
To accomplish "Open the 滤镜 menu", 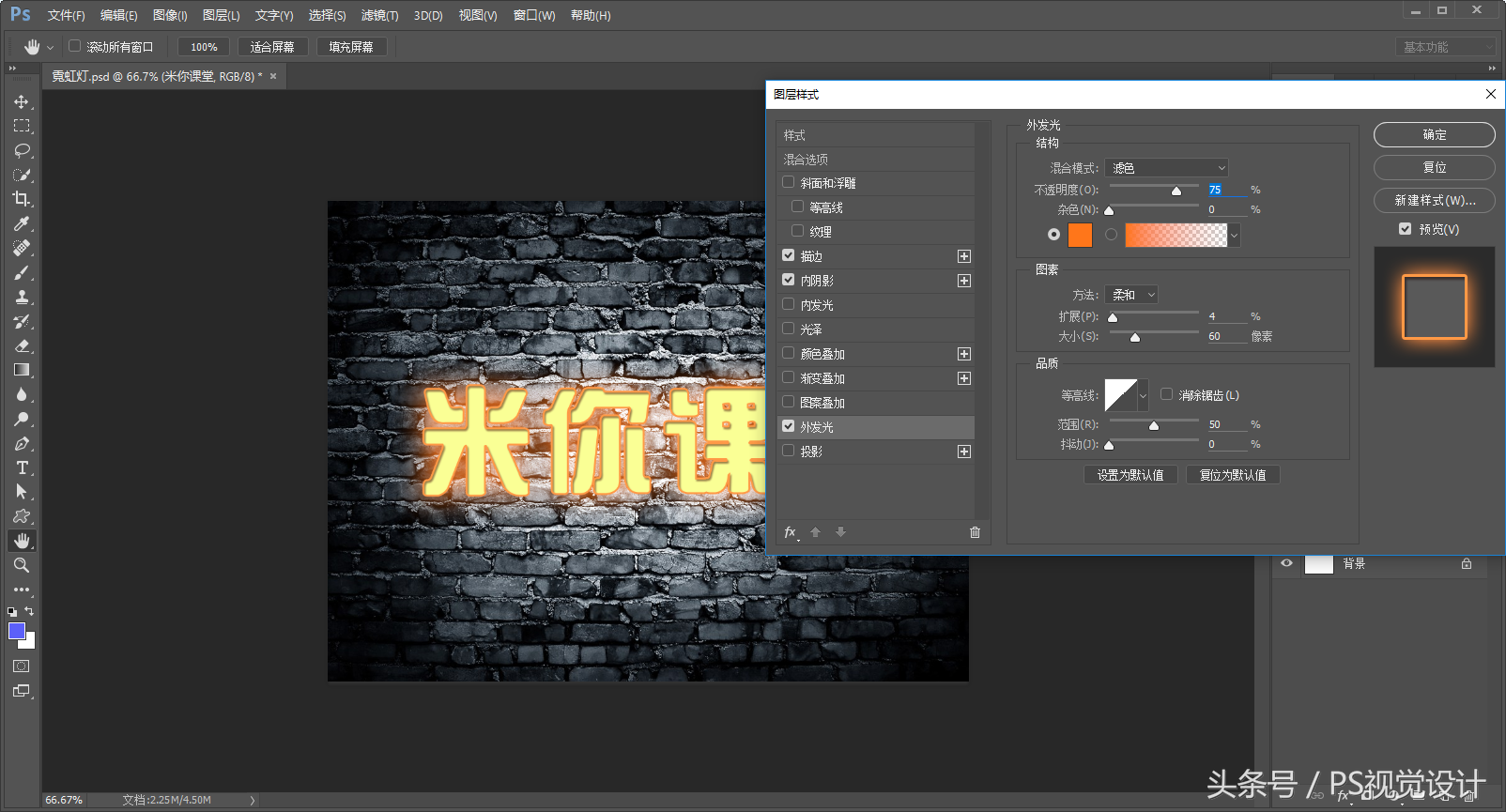I will [379, 16].
